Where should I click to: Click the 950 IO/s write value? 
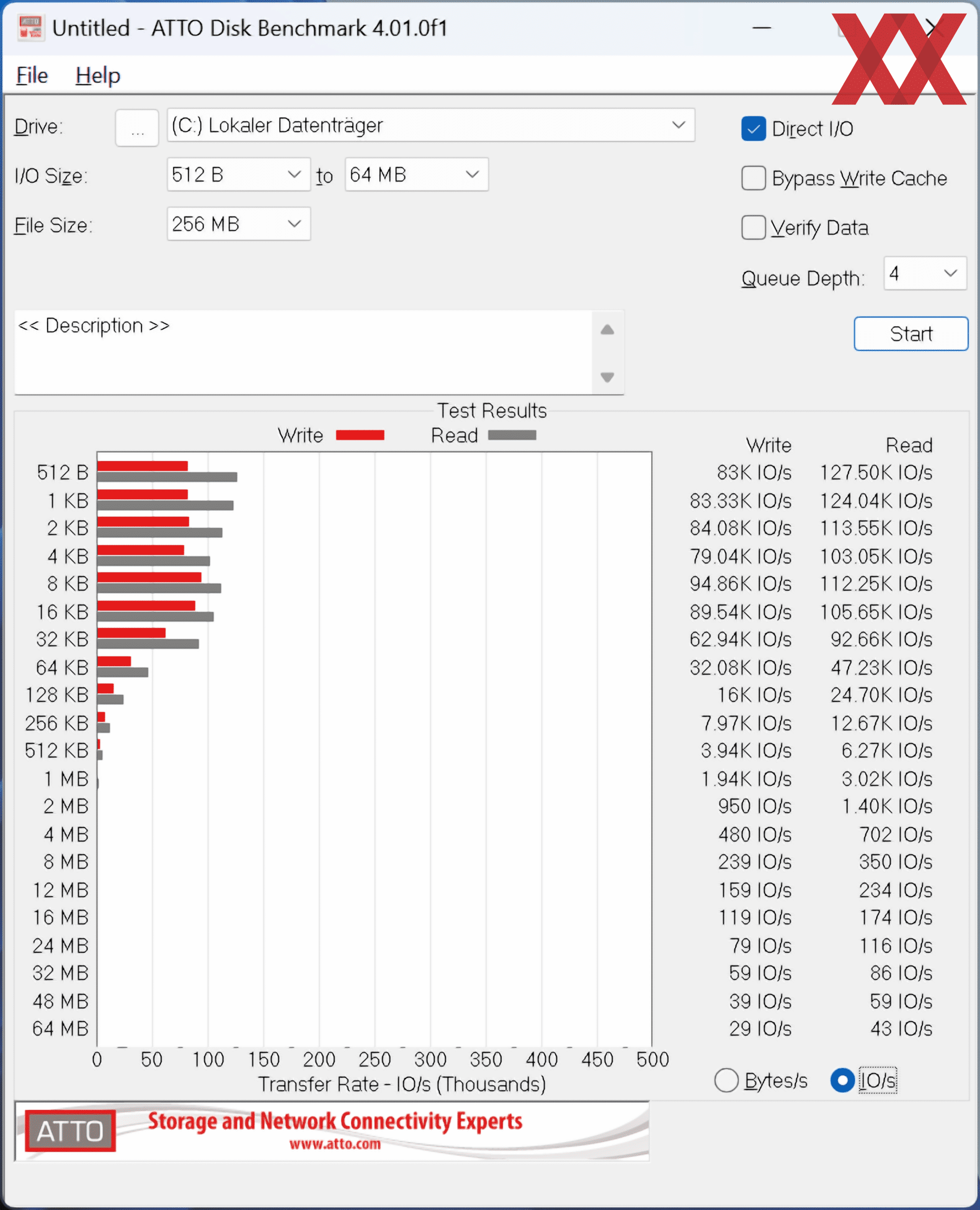tap(755, 806)
